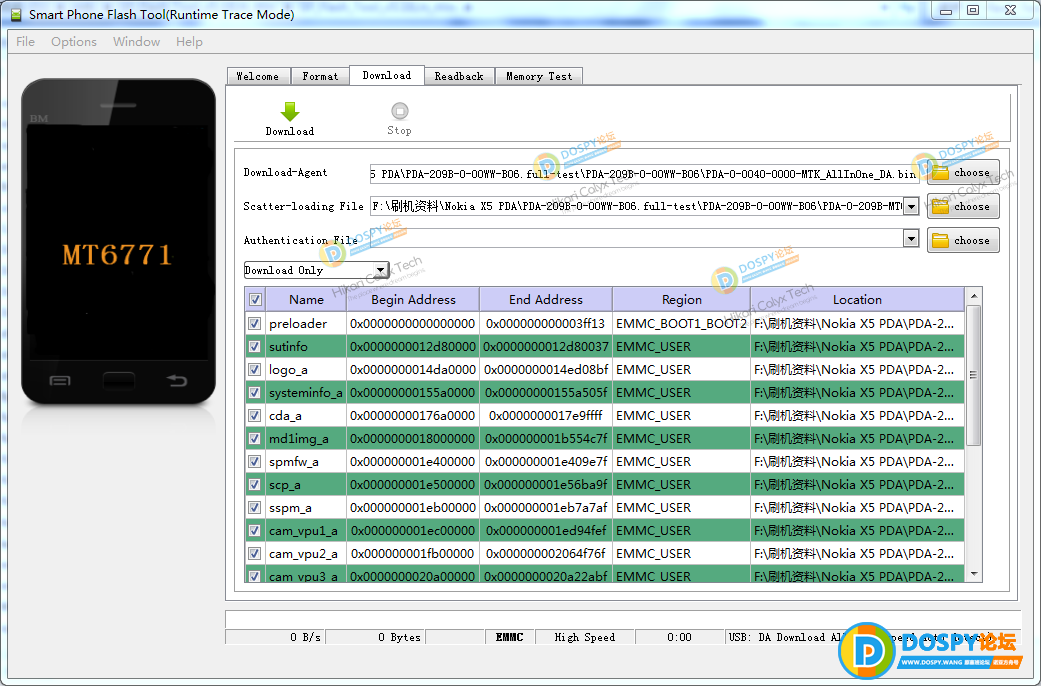
Task: Click the Scatter-loading File path field
Action: click(637, 207)
